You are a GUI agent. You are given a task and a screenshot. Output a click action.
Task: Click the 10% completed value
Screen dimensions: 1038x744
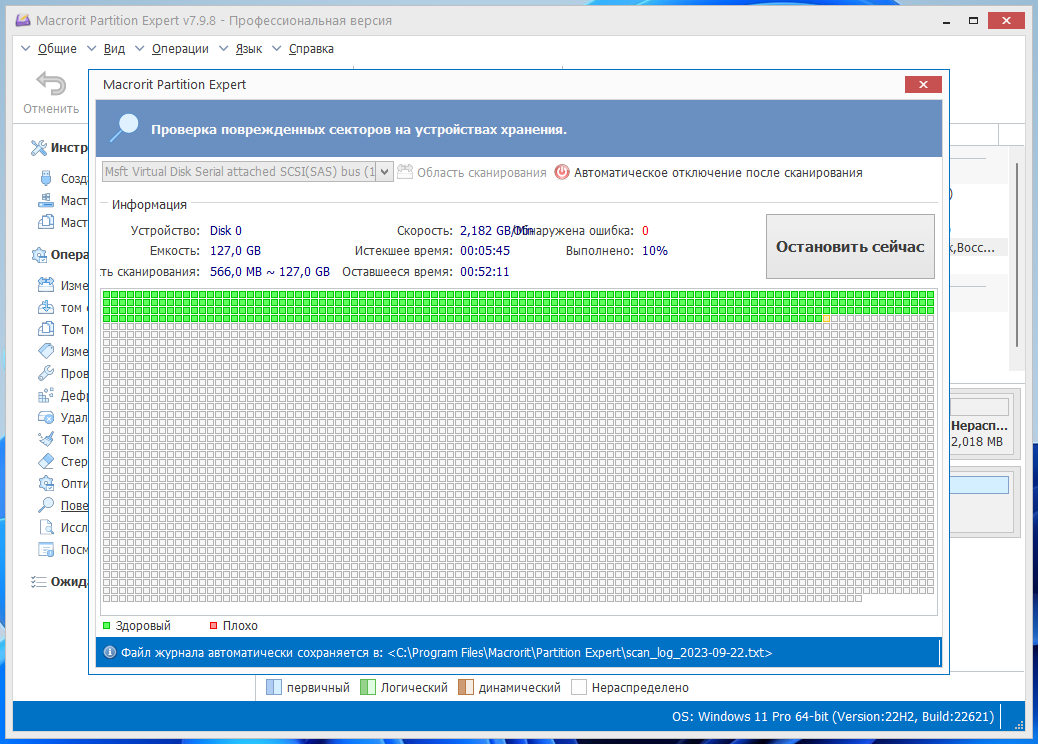tap(655, 251)
